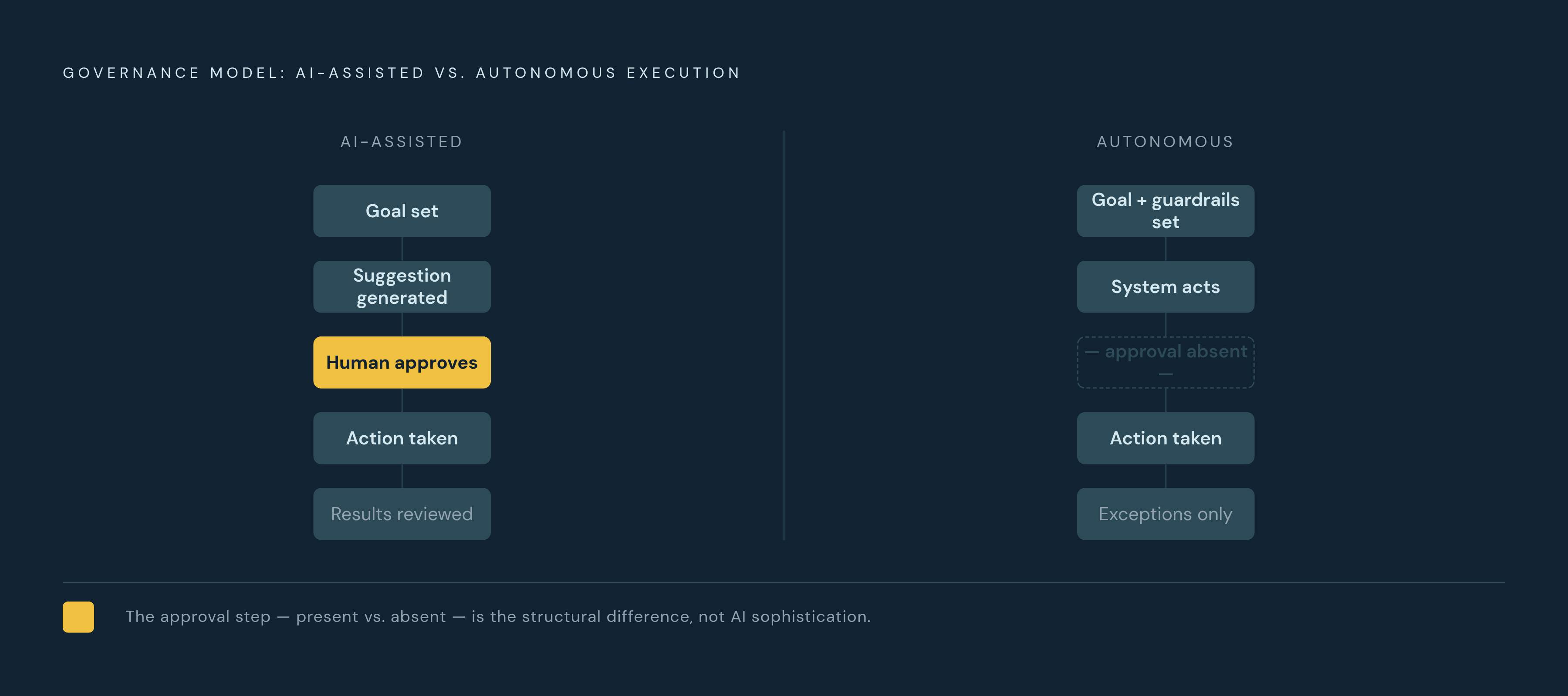Select the dashed 'approval absent' placeholder
The image size is (1568, 696).
click(x=1165, y=363)
